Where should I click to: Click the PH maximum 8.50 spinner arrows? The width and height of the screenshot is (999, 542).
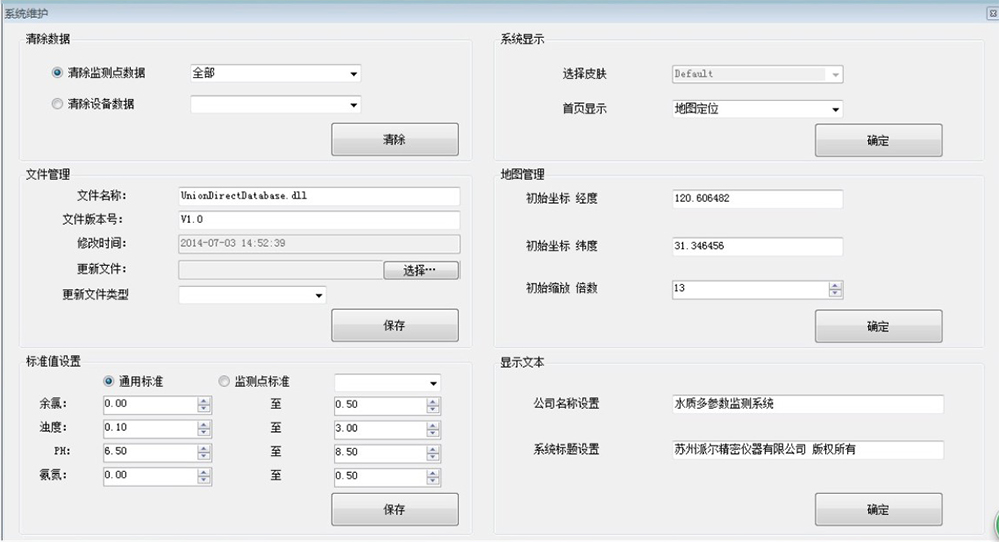pos(433,453)
